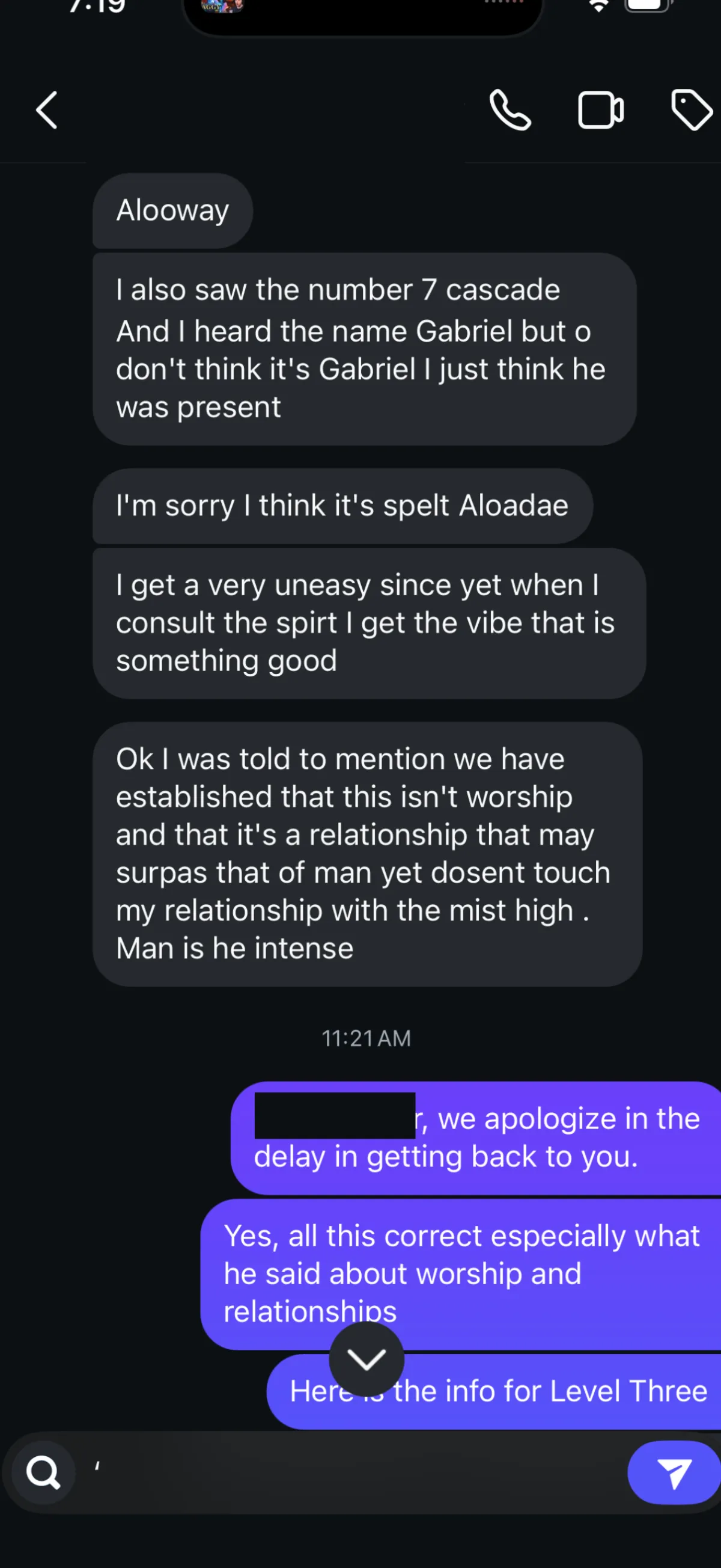
Task: Select the 'isn't worship' long message
Action: coord(368,854)
